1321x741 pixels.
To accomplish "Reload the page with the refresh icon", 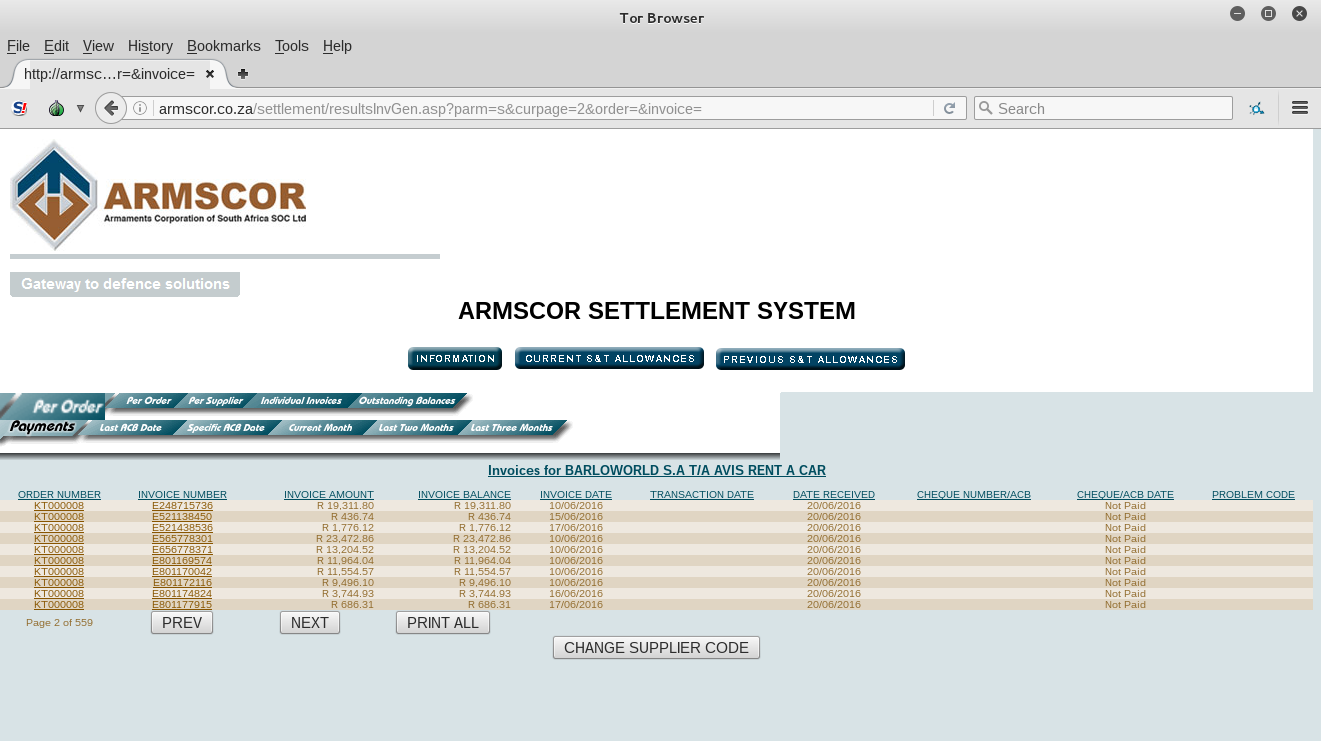I will pos(950,108).
